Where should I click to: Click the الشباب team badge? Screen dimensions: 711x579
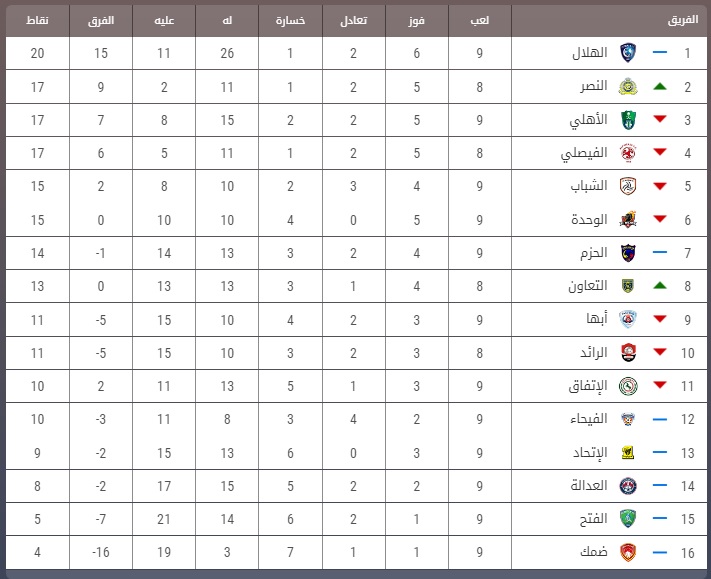[x=628, y=186]
